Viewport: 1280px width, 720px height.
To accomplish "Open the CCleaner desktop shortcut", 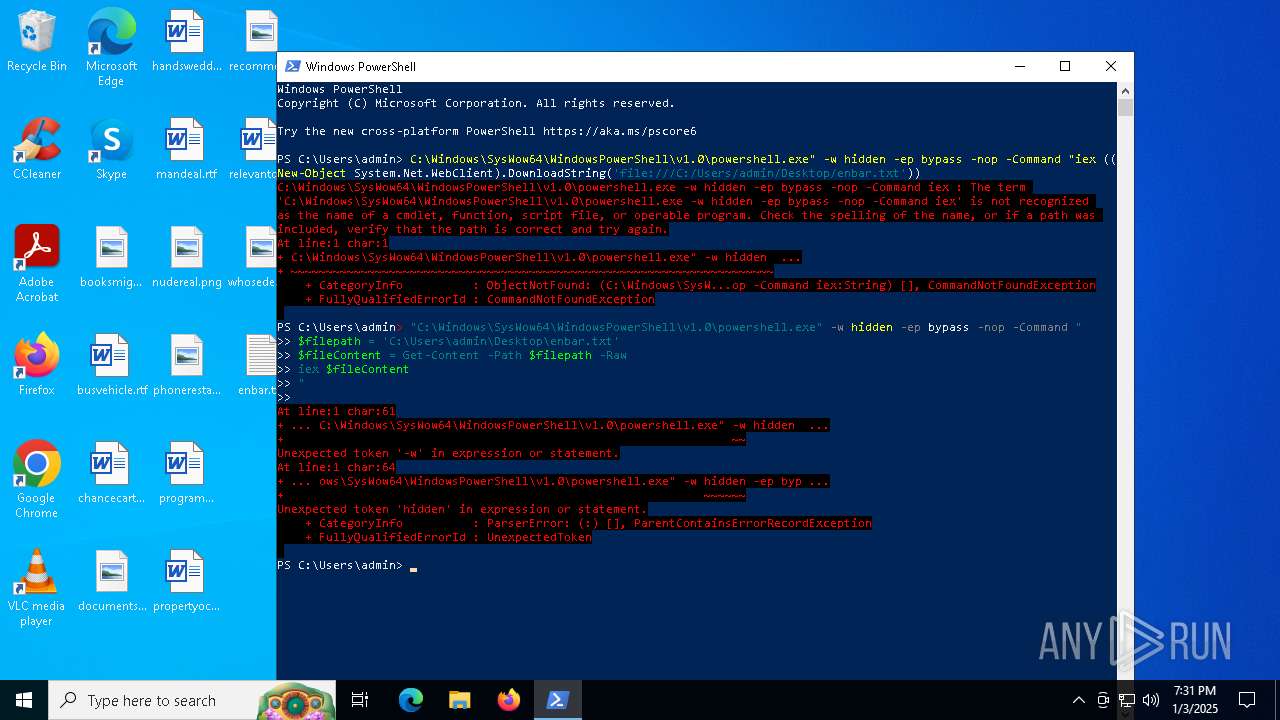I will coord(37,149).
